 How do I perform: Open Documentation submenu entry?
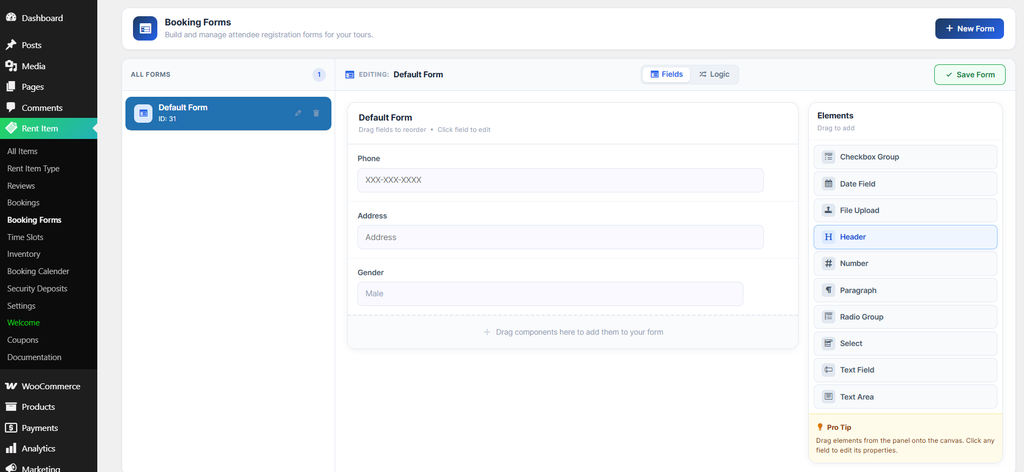34,357
